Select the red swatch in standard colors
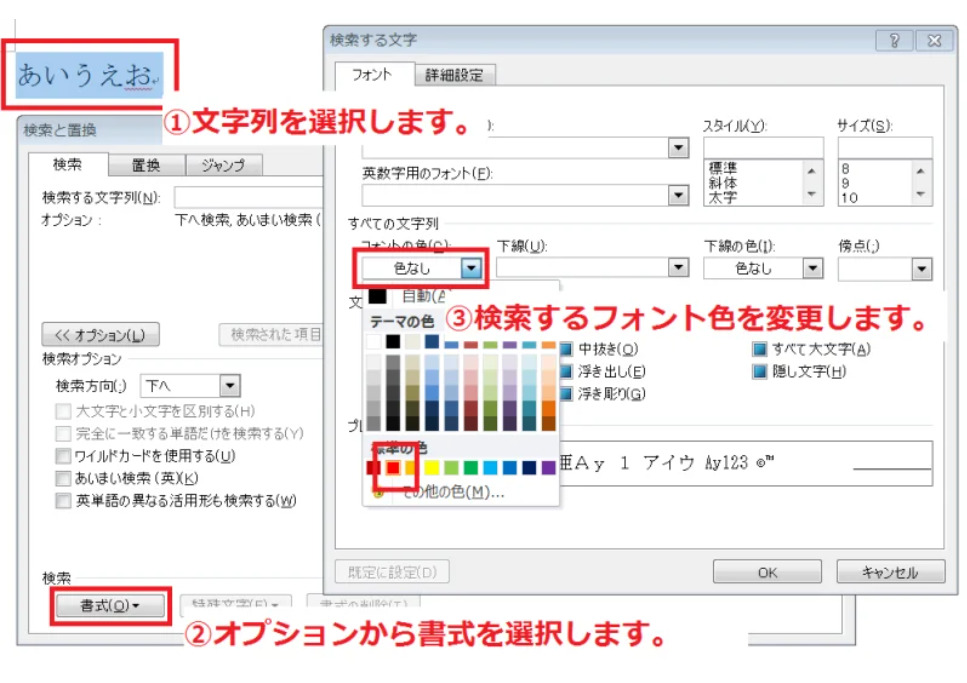This screenshot has height=683, width=967. (394, 467)
